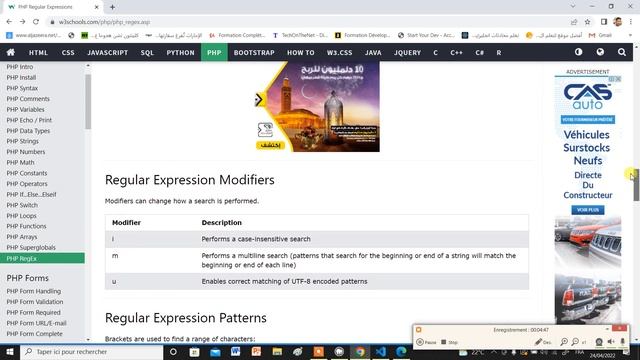640x360 pixels.
Task: Toggle dark mode contrast icon
Action: [x=578, y=52]
